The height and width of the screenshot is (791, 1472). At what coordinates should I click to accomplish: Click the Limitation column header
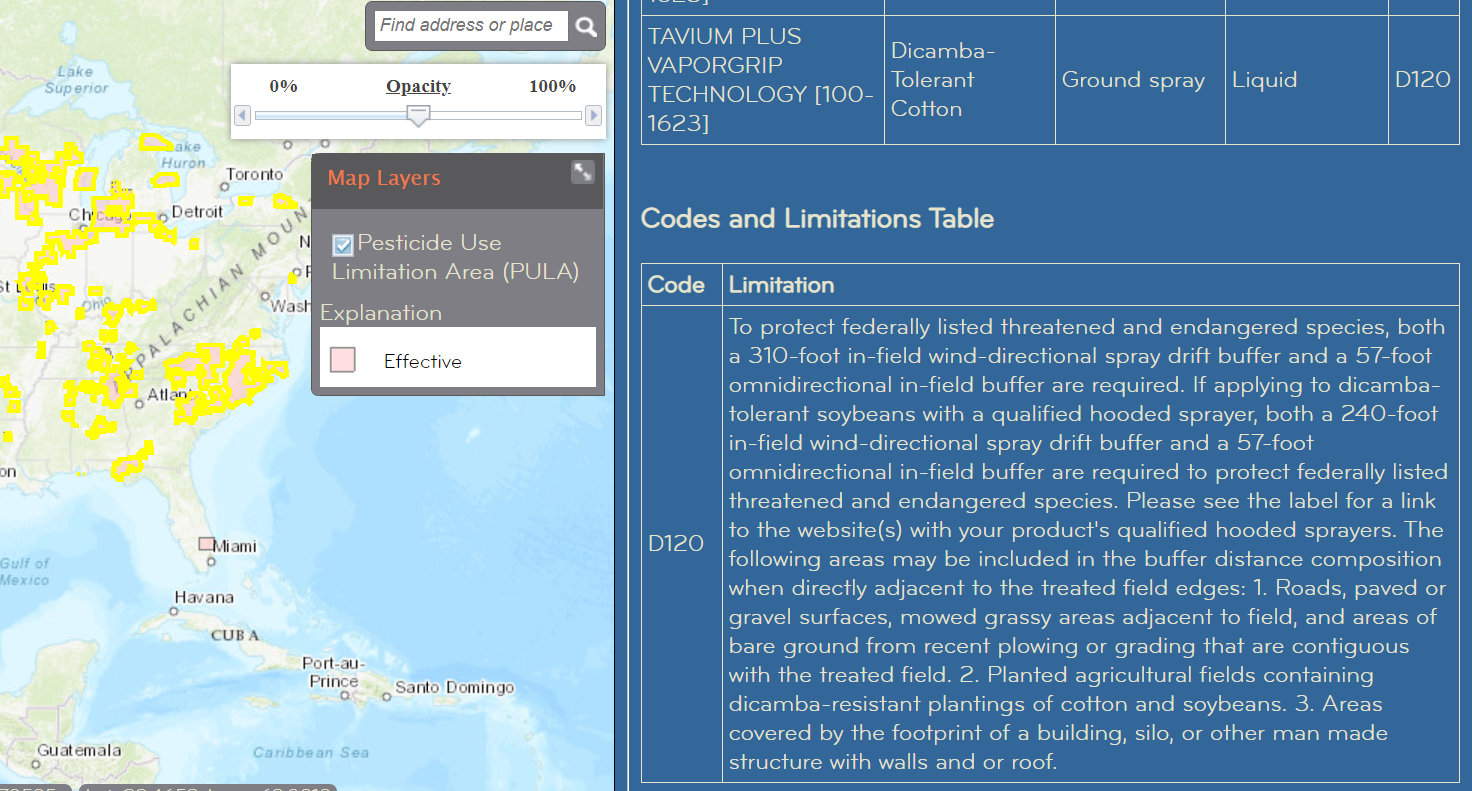pos(781,285)
